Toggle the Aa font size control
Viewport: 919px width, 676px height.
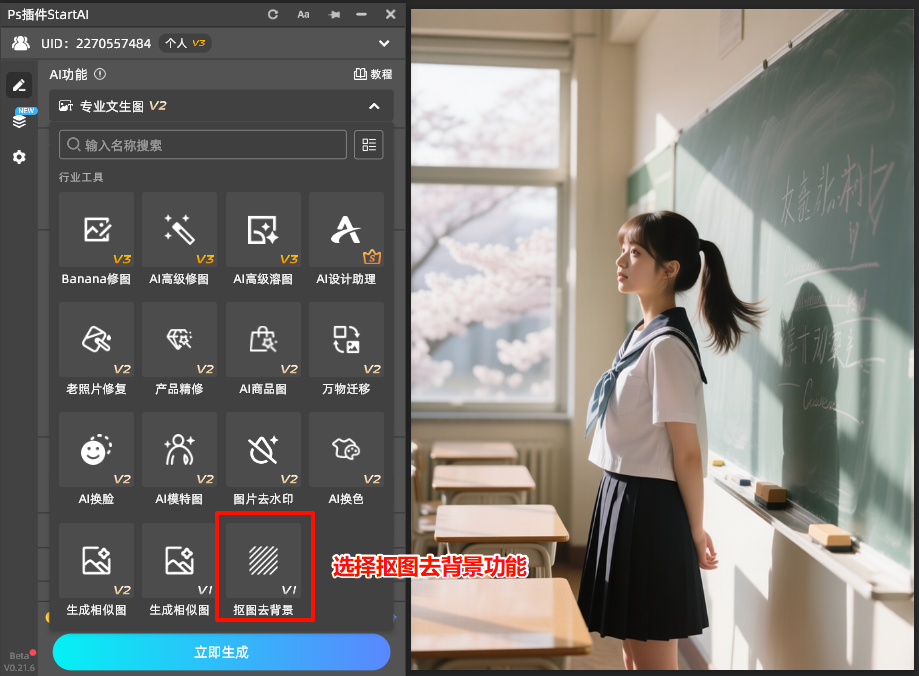[303, 14]
